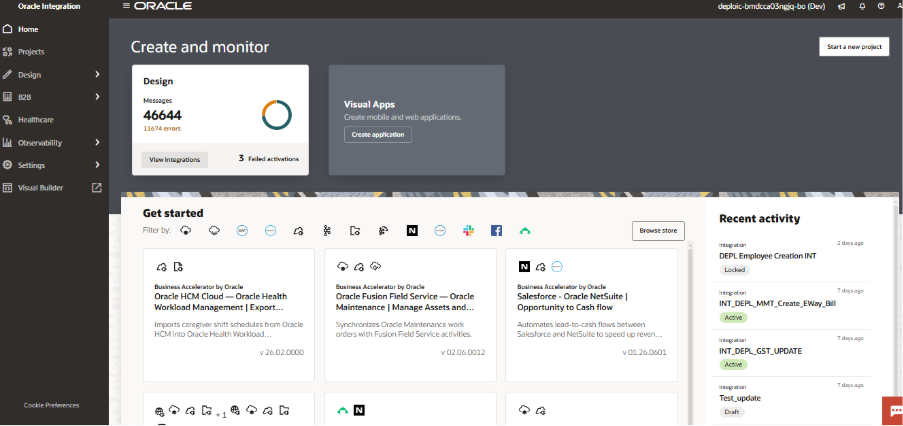Click the blue circle icon on the Salesforce card
903x426 pixels.
556,267
